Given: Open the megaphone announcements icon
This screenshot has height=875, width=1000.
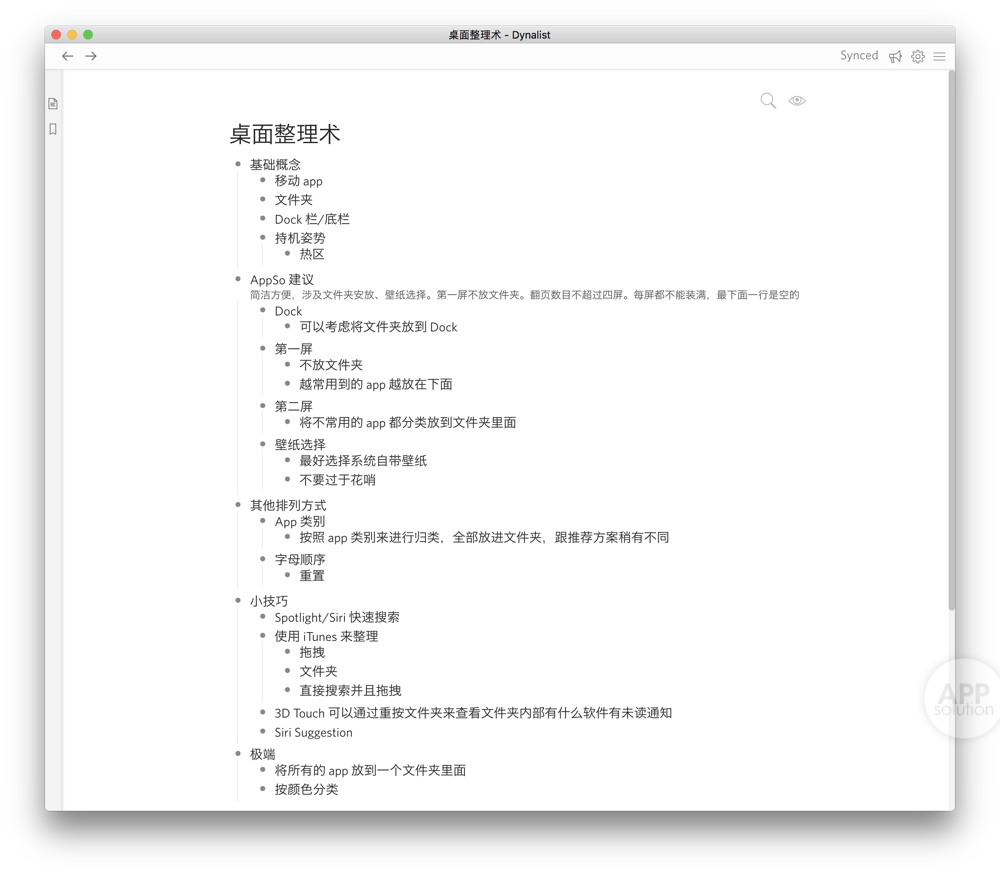Looking at the screenshot, I should pyautogui.click(x=895, y=57).
